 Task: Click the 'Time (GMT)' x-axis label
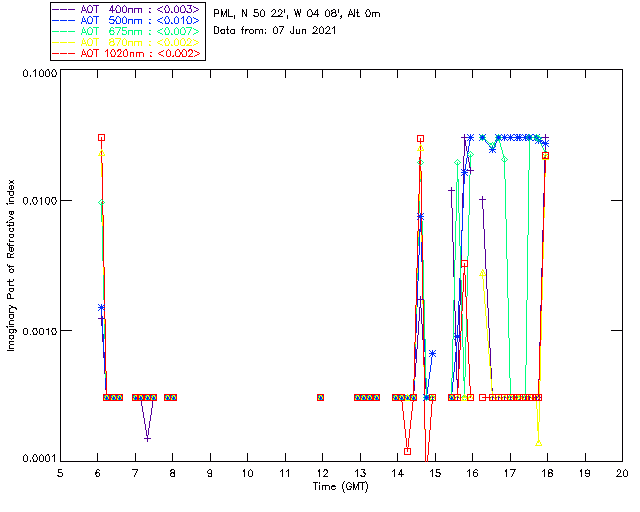pyautogui.click(x=340, y=486)
